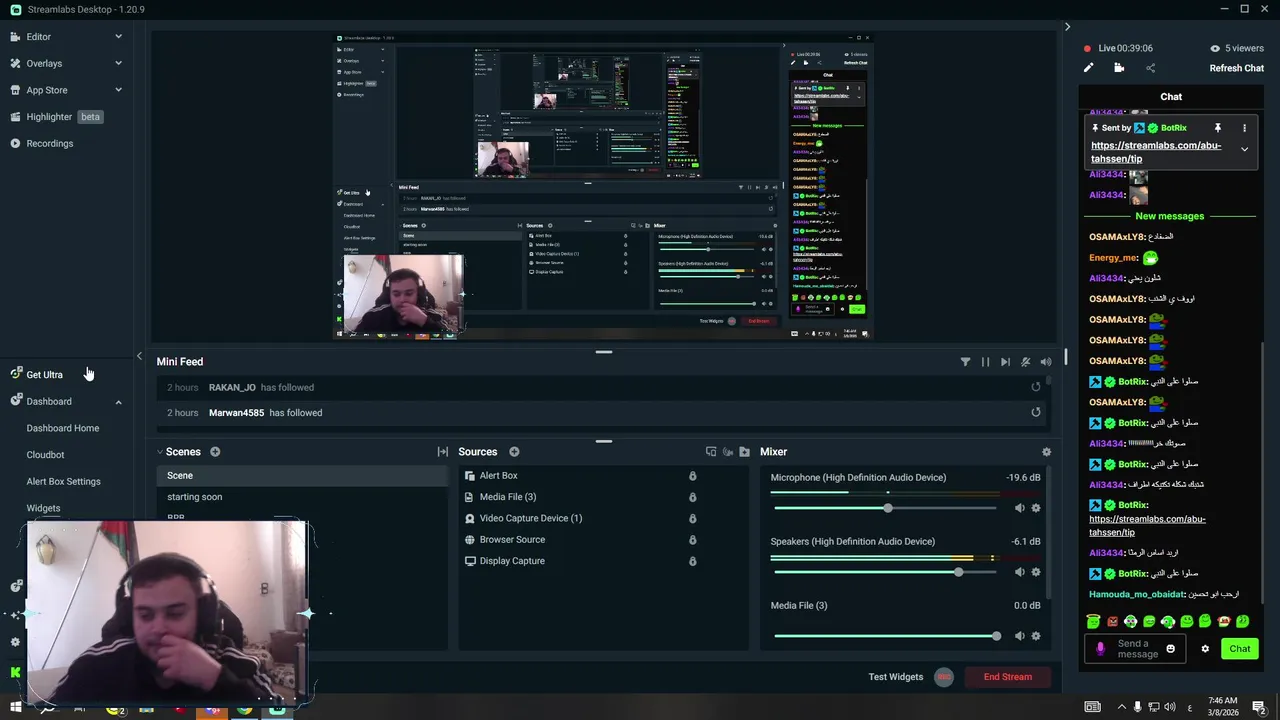This screenshot has height=720, width=1280.
Task: Click the purple microphone icon in chat
Action: [1101, 649]
